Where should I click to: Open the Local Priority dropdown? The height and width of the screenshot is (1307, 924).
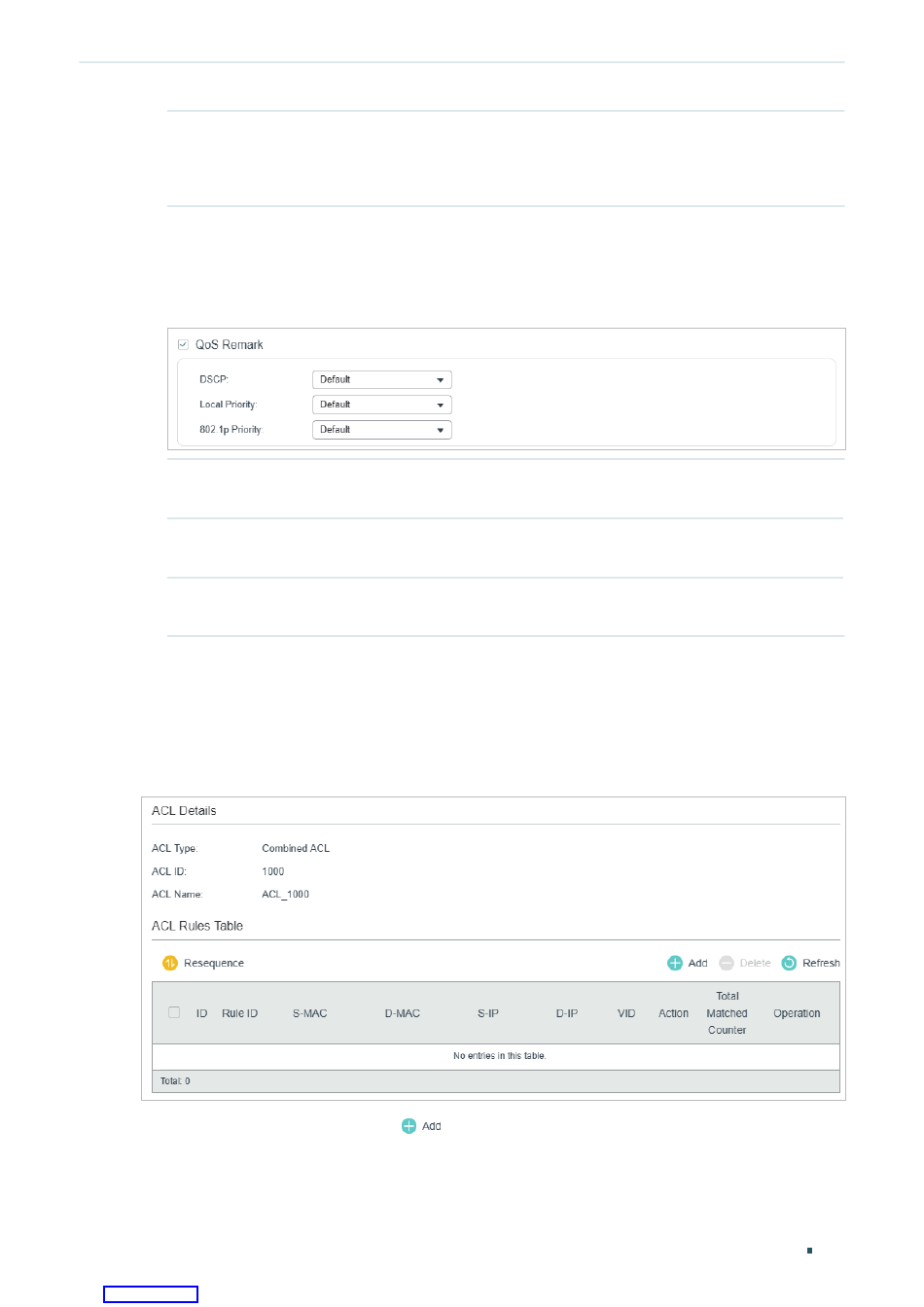coord(382,405)
